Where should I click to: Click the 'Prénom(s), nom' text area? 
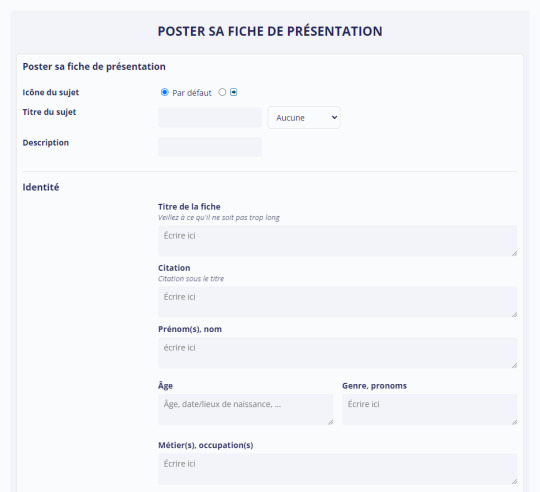click(x=338, y=353)
